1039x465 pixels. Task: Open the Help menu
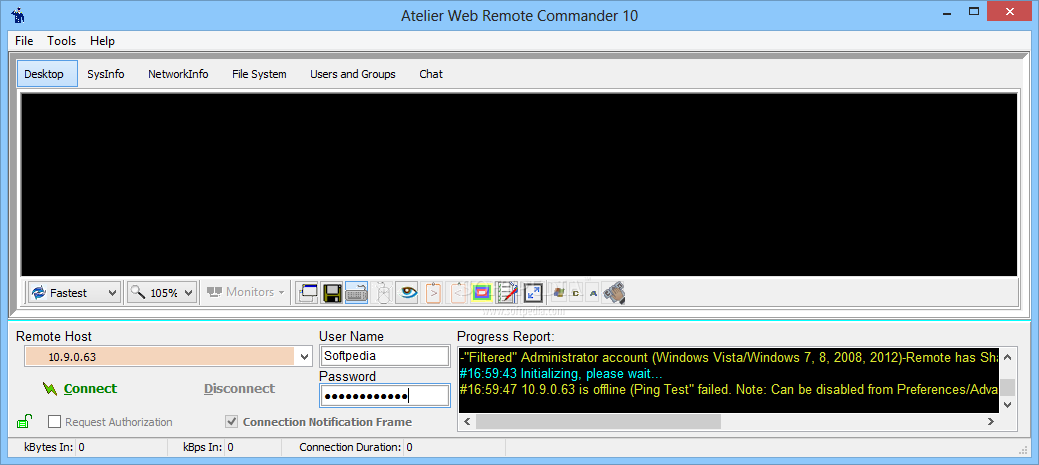tap(103, 40)
